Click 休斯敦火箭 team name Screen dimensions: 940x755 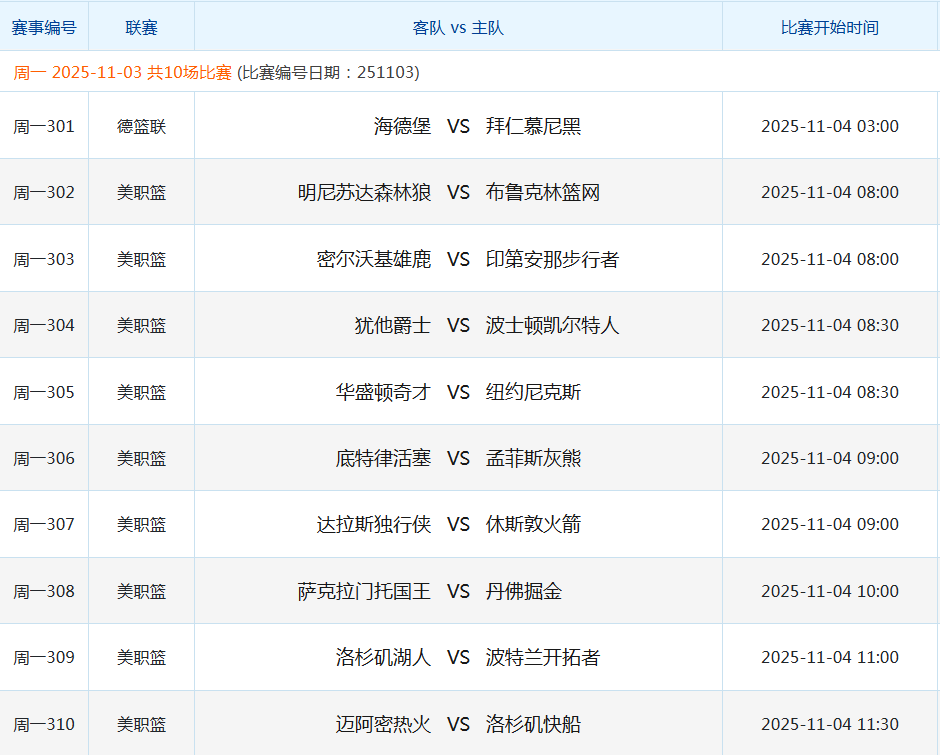pyautogui.click(x=533, y=524)
